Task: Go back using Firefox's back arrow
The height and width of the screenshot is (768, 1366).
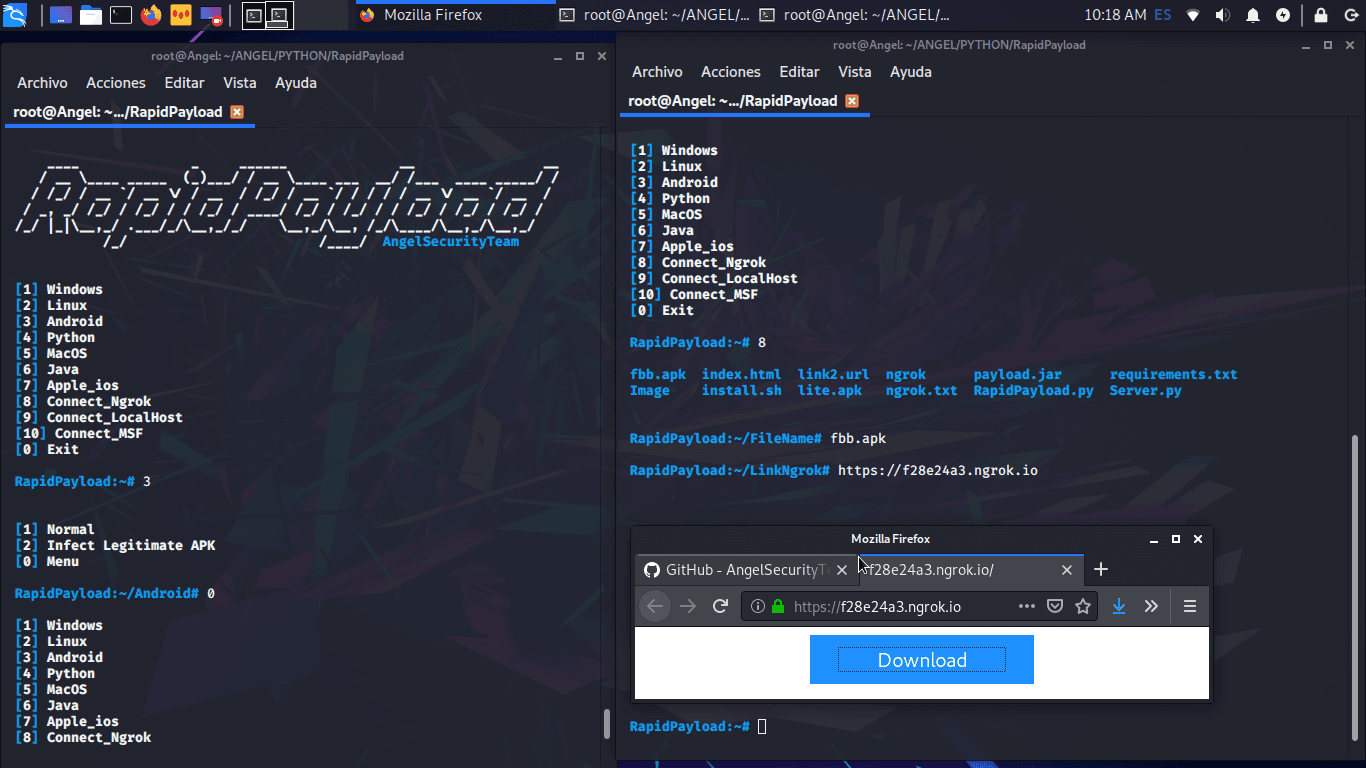Action: coord(654,605)
